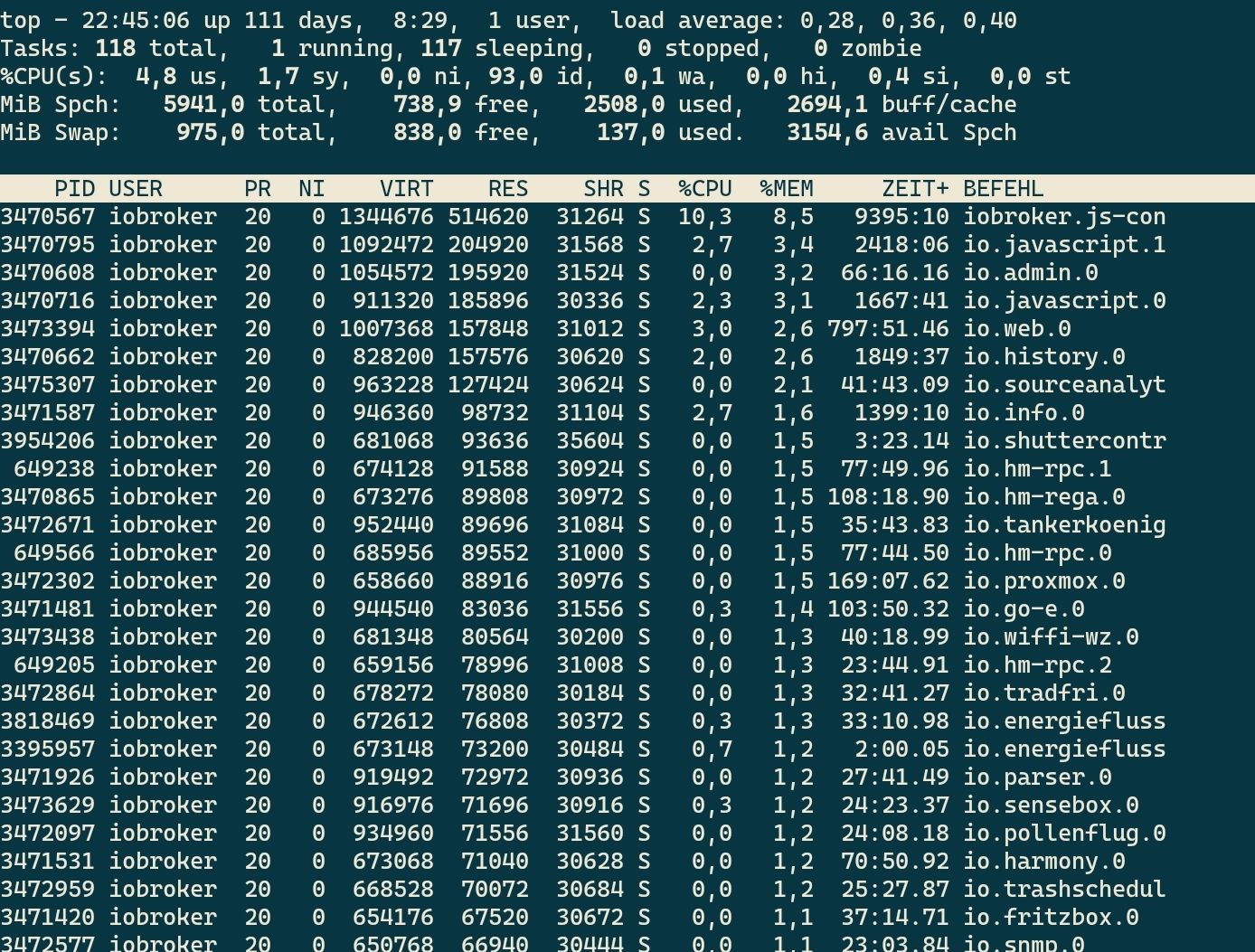Screen dimensions: 1255x952
Task: Select the iobroker.js-con process name
Action: (x=1064, y=217)
